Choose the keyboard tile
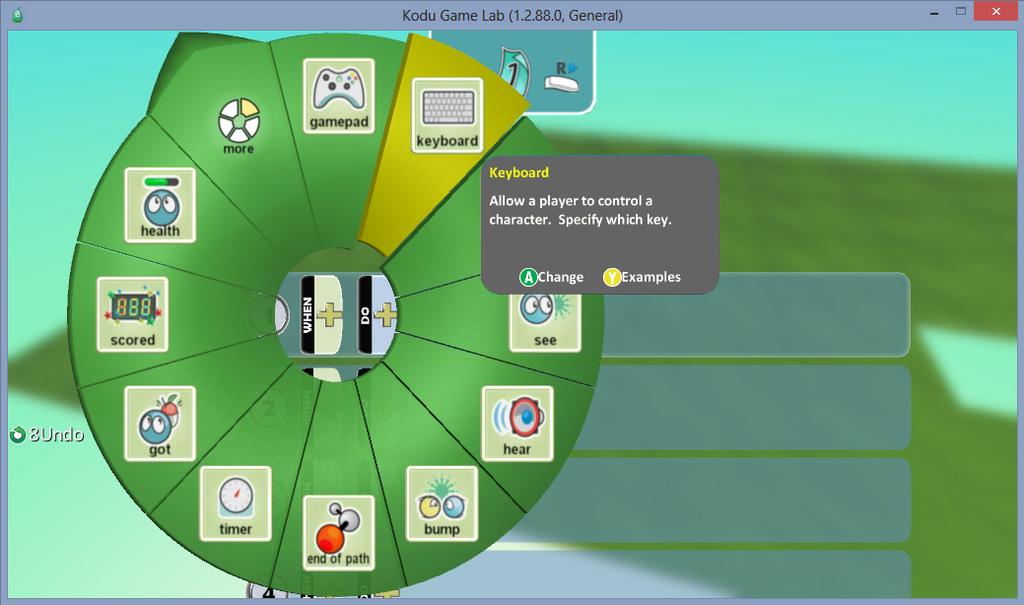 (447, 115)
